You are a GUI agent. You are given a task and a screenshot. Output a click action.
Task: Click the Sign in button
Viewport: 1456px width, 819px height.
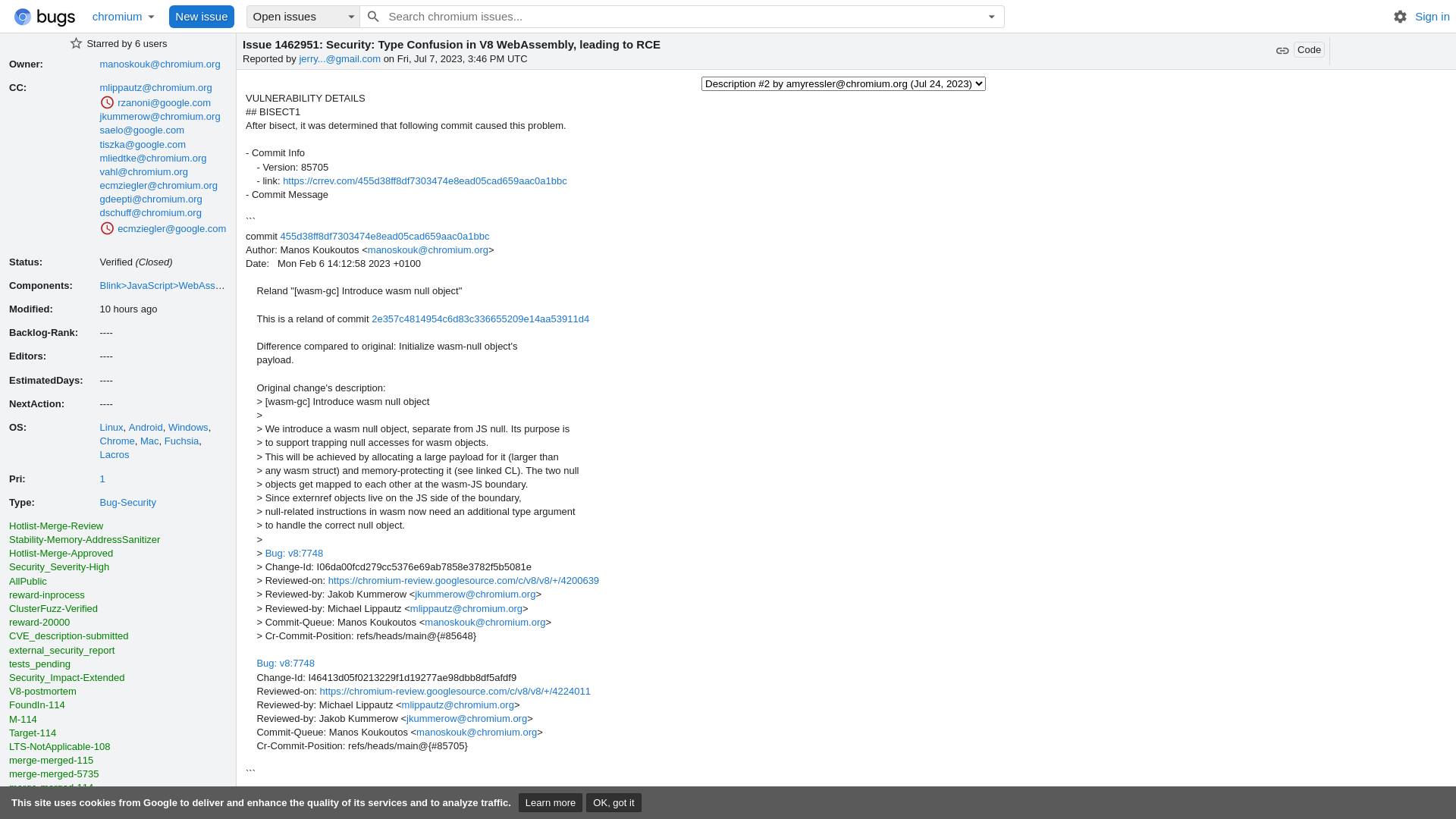point(1432,16)
